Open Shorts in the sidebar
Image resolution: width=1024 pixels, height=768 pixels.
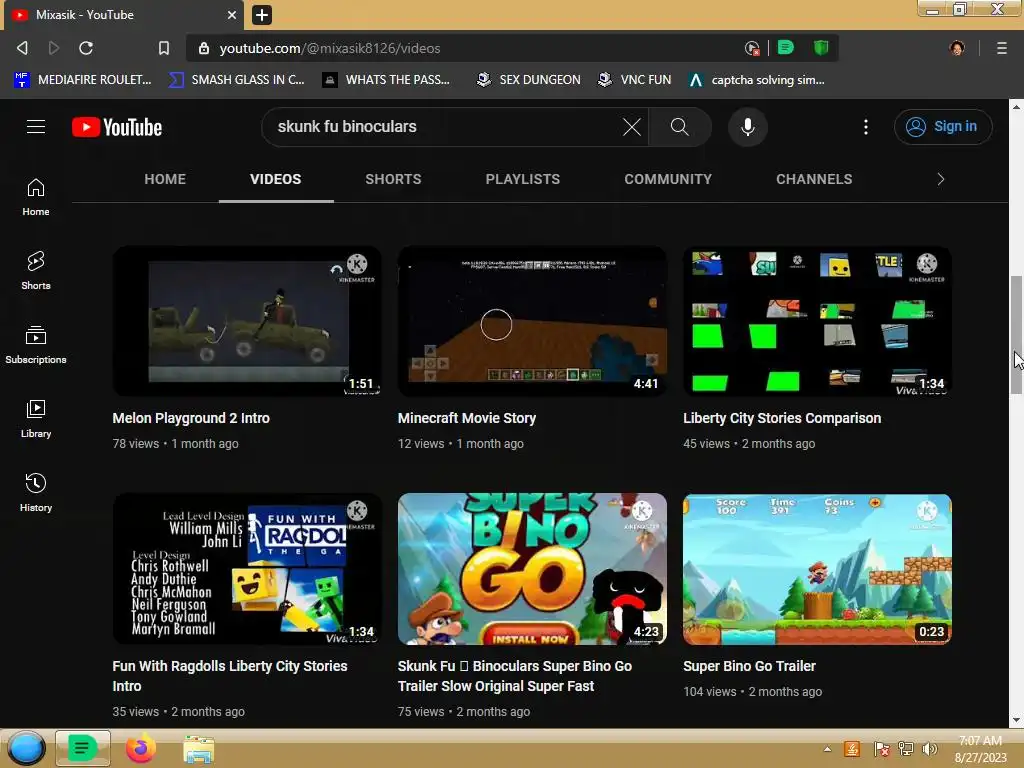36,271
